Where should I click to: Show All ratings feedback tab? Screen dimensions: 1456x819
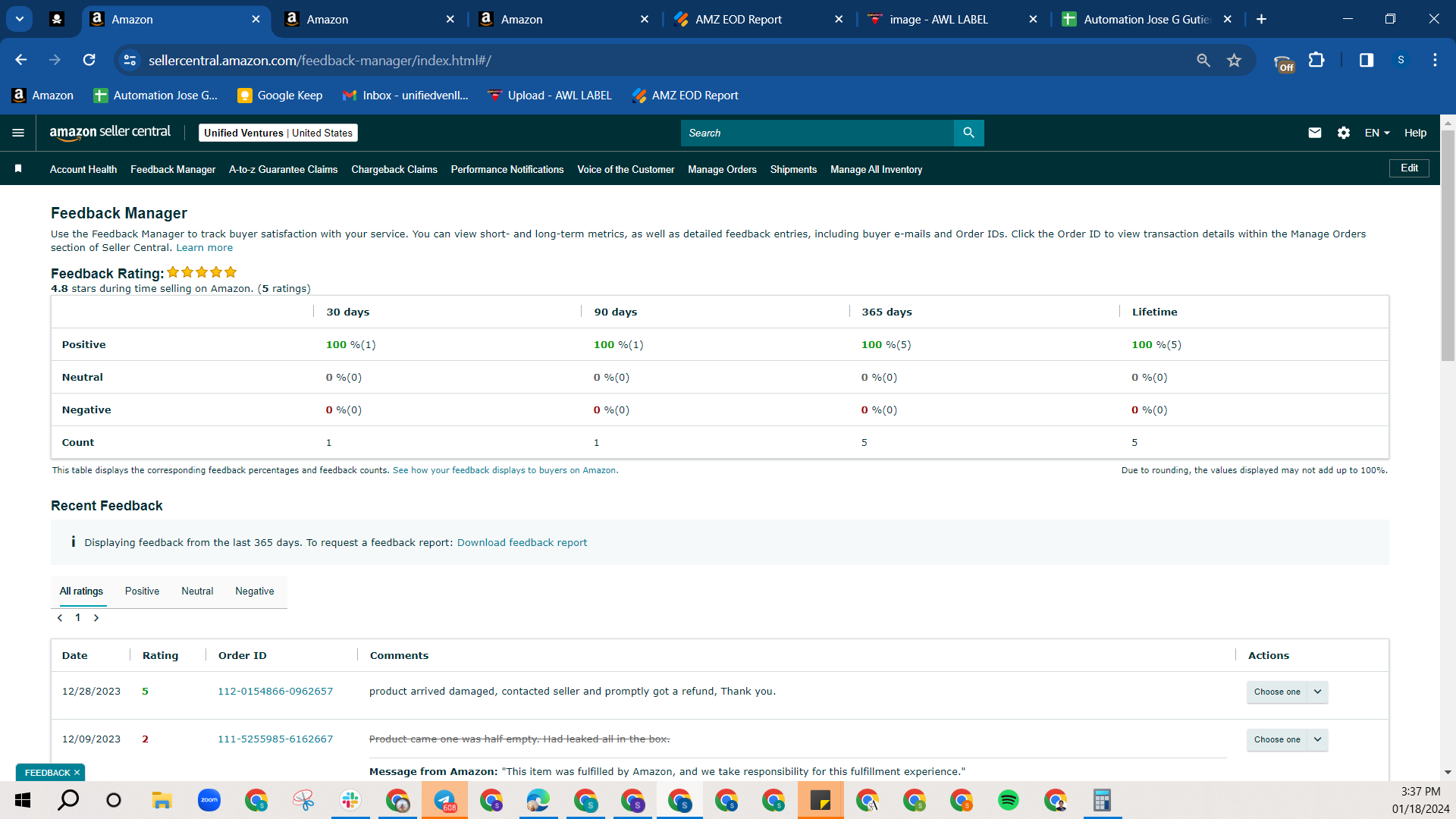click(81, 591)
